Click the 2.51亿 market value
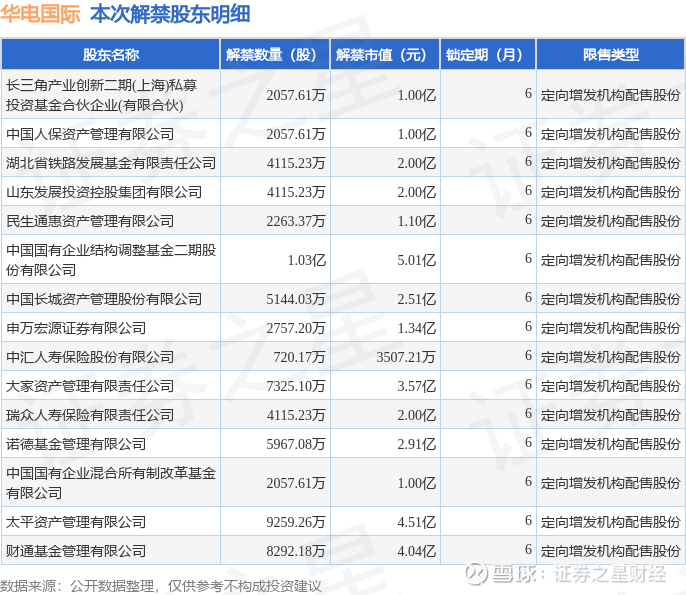 click(x=416, y=299)
